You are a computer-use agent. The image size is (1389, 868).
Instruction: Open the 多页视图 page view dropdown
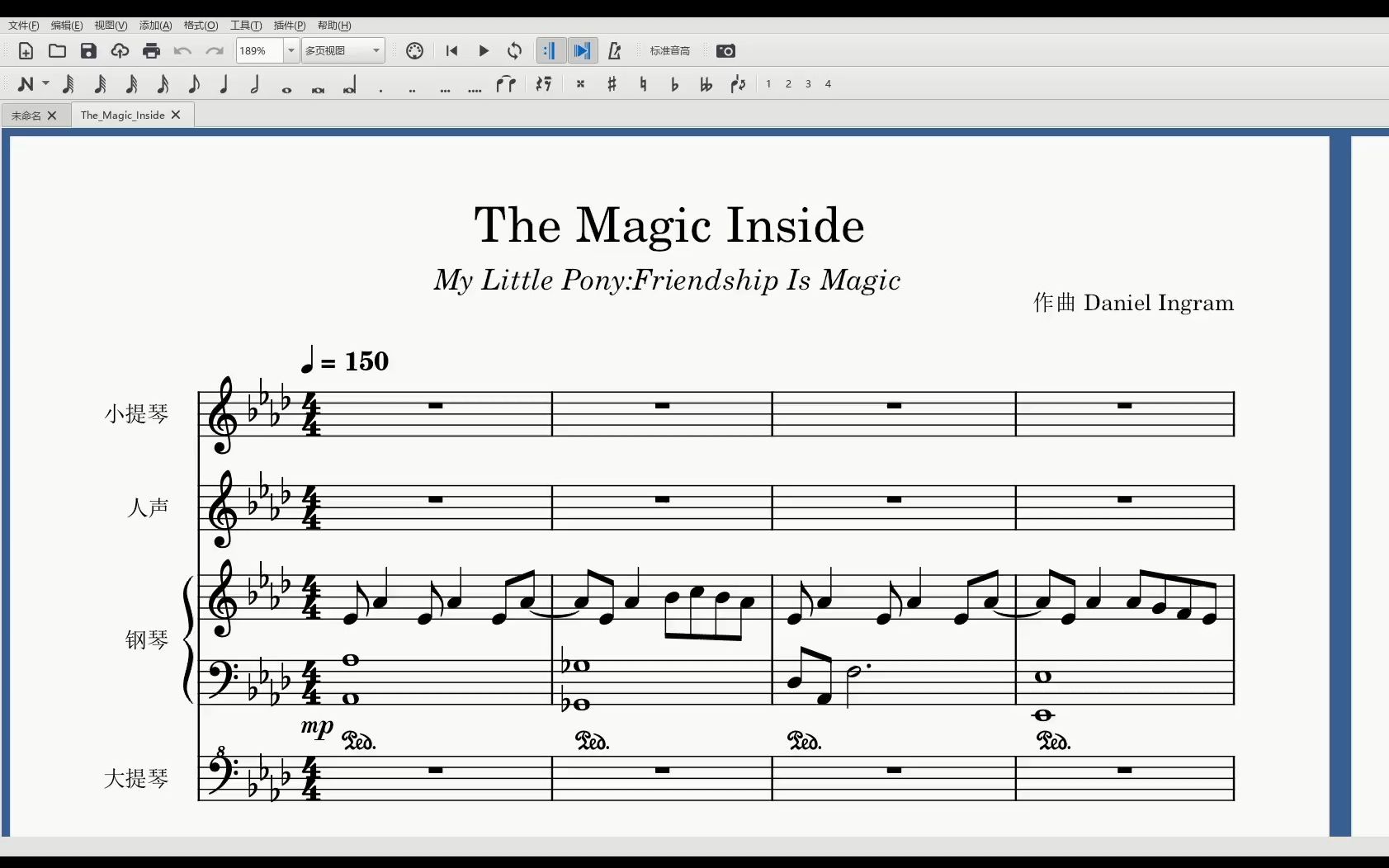point(343,51)
